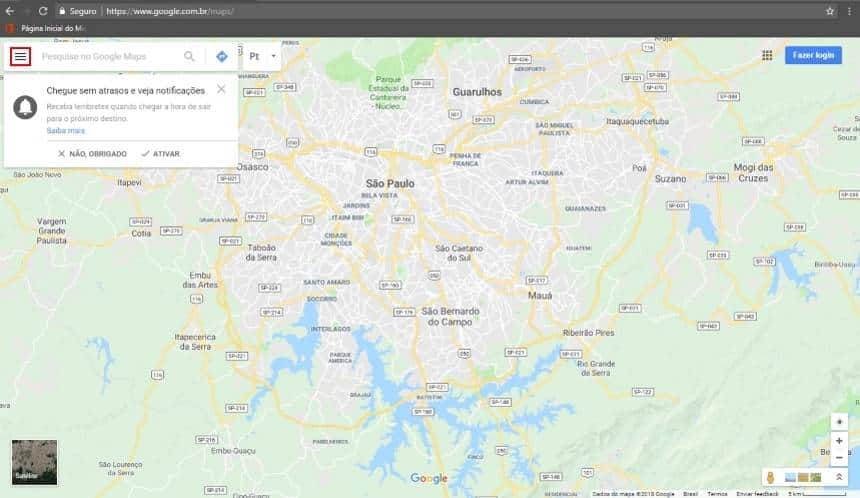Image resolution: width=860 pixels, height=498 pixels.
Task: Click the Santo Amaro district label
Action: point(327,282)
